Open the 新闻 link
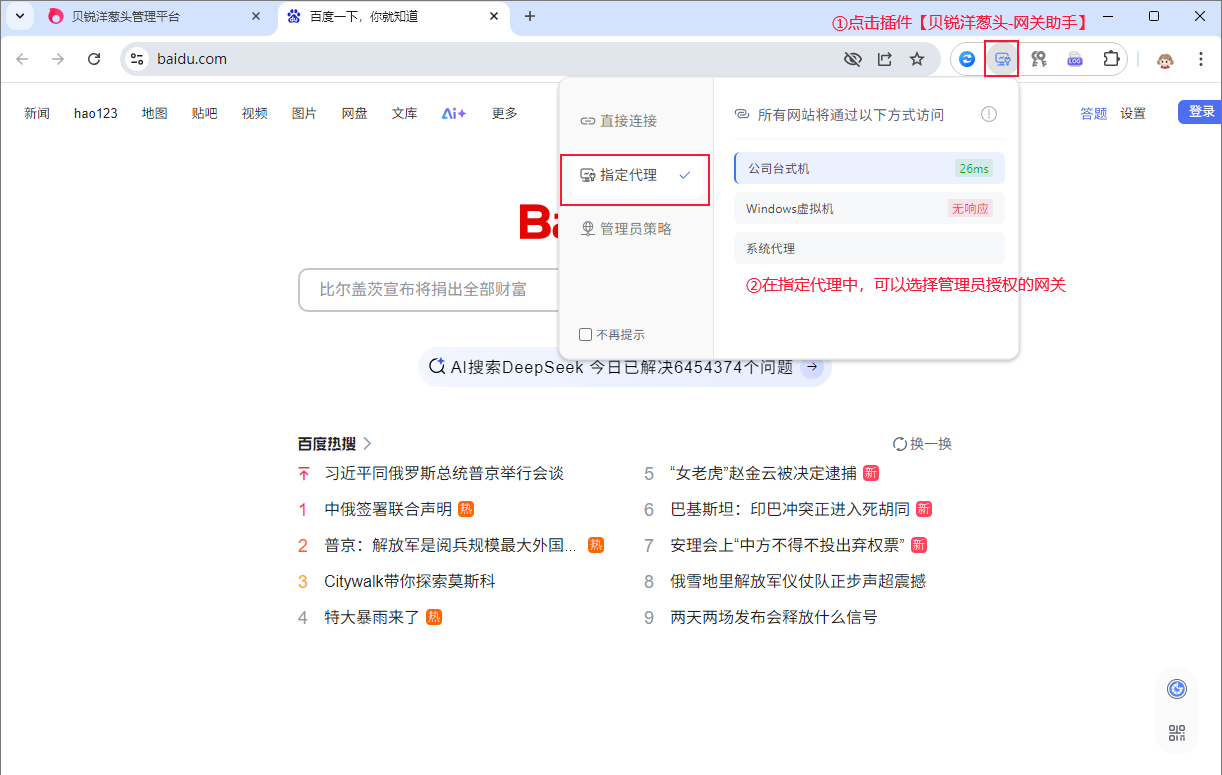The width and height of the screenshot is (1222, 775). pos(37,114)
